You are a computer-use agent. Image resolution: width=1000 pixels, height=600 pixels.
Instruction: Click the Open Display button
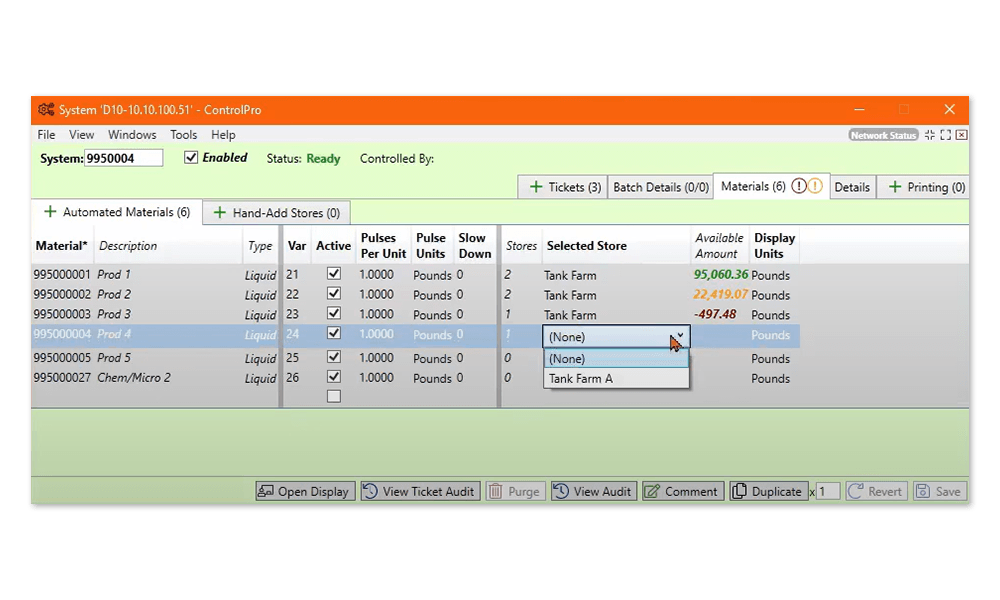tap(305, 491)
